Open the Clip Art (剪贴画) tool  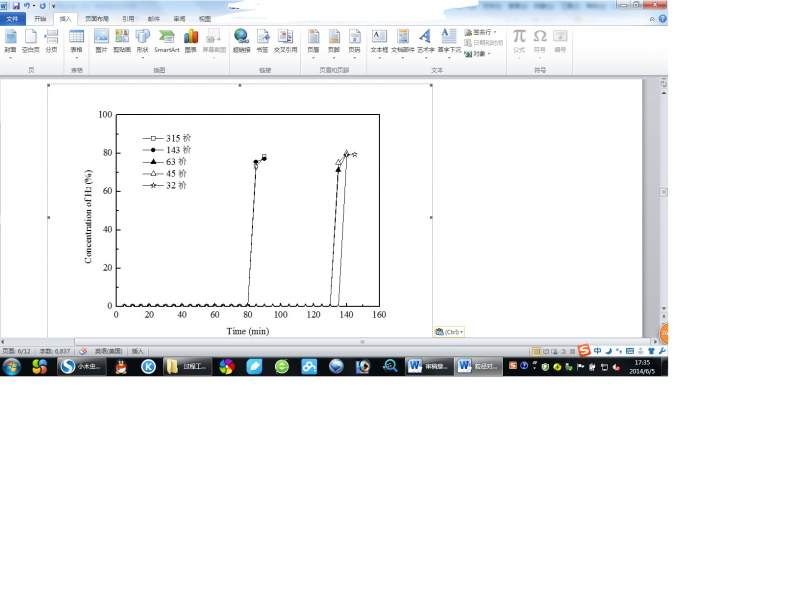pos(122,41)
